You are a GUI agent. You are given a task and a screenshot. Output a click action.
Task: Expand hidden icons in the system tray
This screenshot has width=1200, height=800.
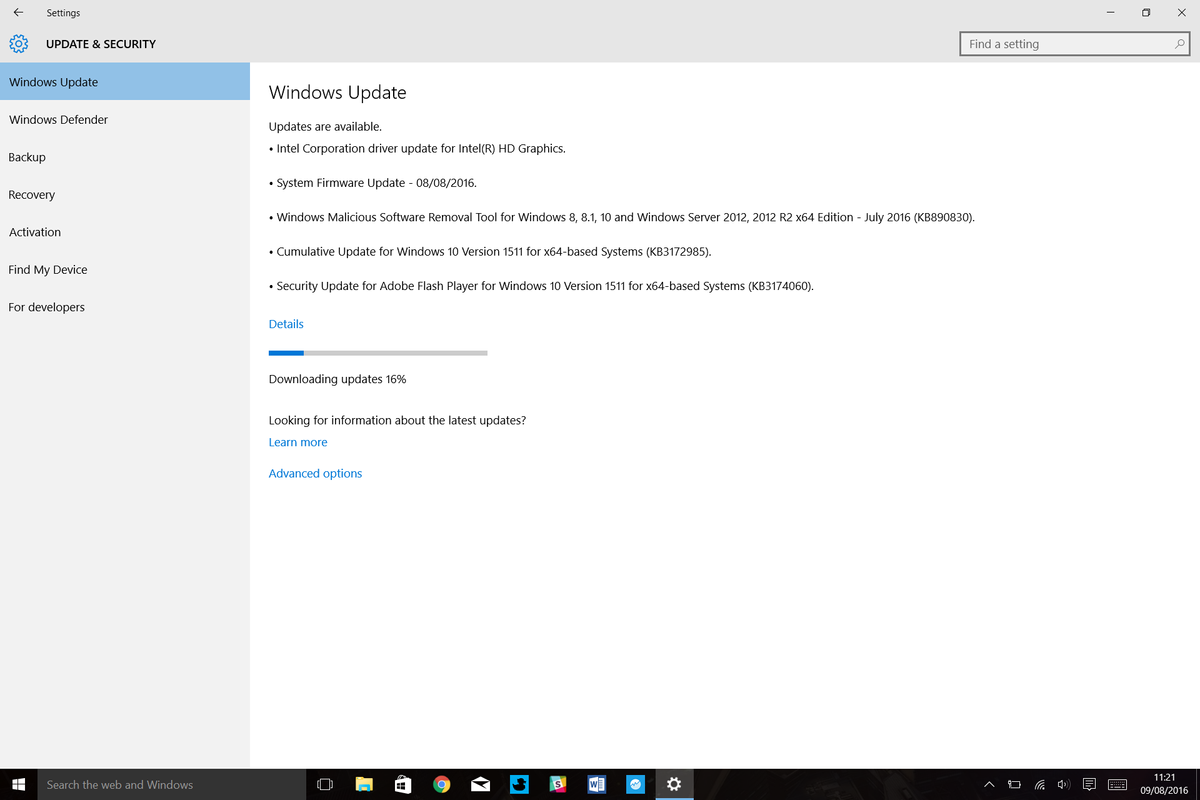988,784
